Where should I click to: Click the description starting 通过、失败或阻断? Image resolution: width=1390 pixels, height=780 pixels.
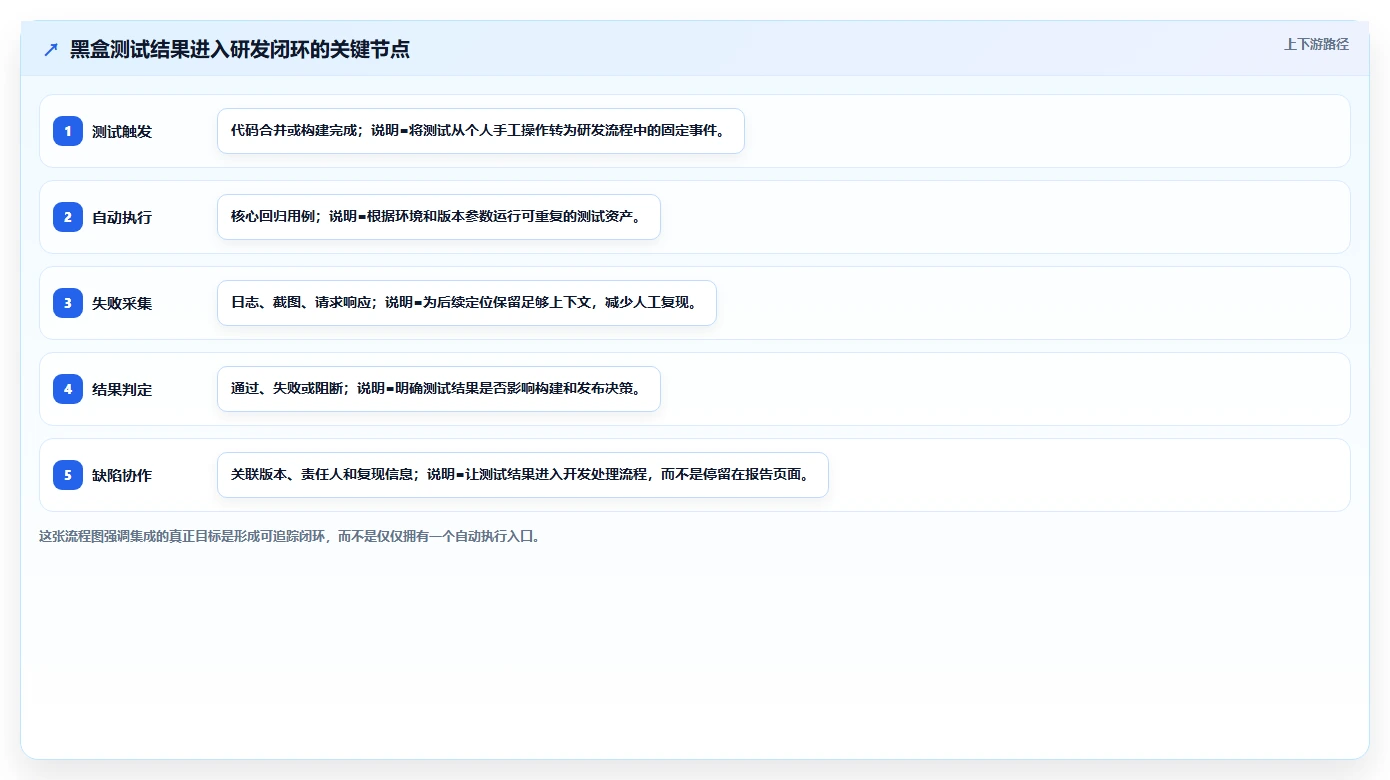point(439,389)
